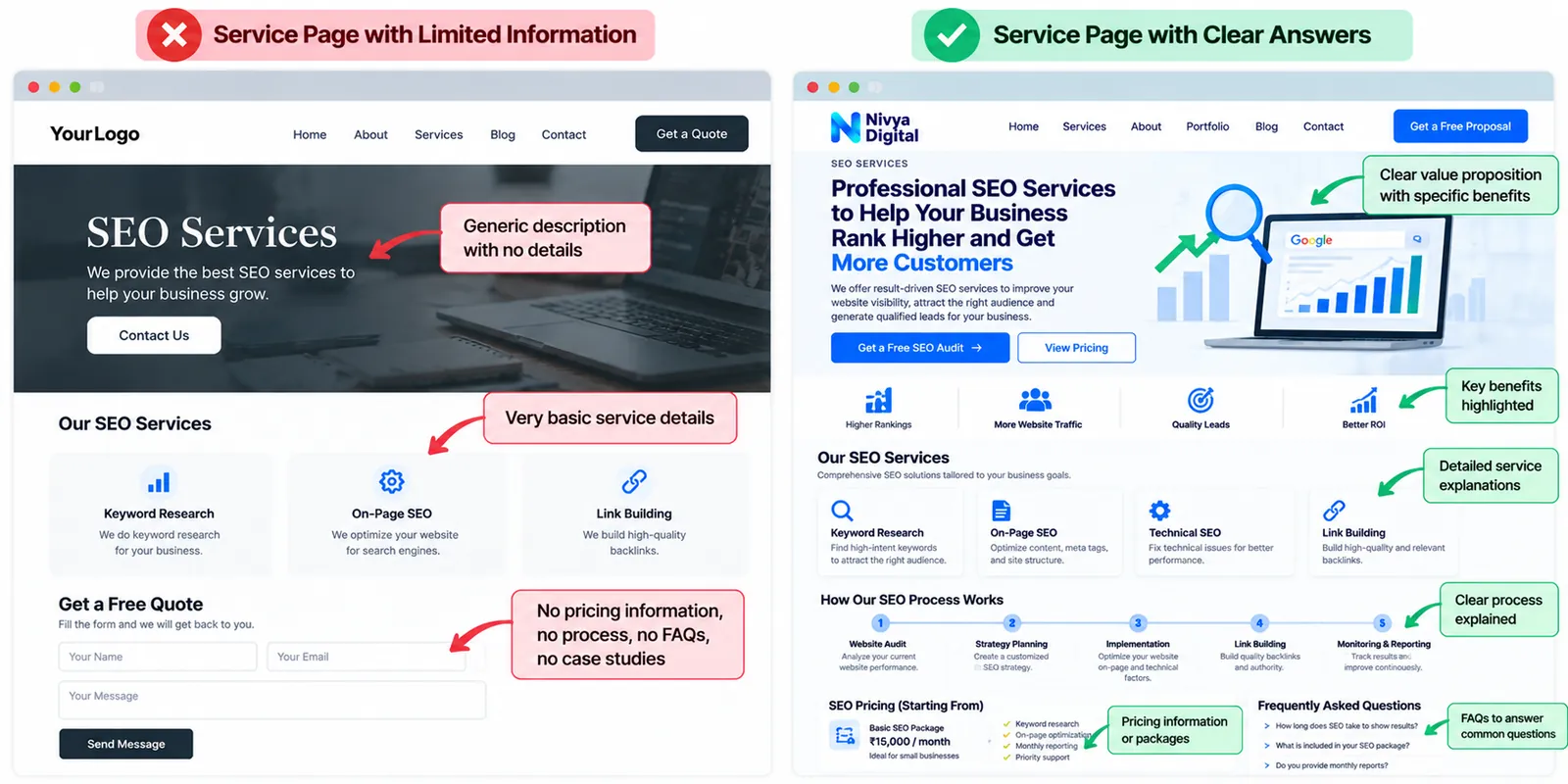Click the On-Page SEO gear icon in left page

click(392, 481)
